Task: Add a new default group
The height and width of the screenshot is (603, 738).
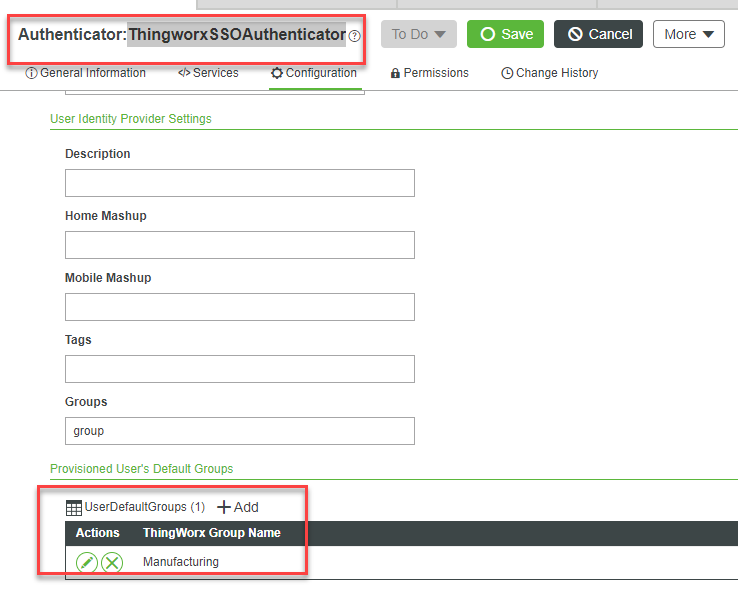Action: (238, 507)
